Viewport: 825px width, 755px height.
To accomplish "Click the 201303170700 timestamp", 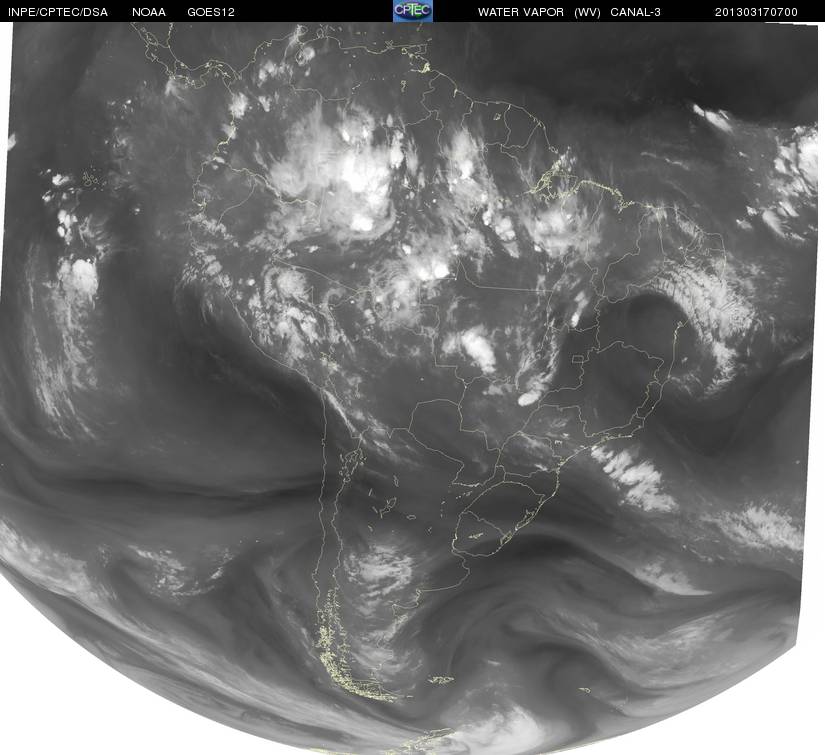I will [756, 12].
